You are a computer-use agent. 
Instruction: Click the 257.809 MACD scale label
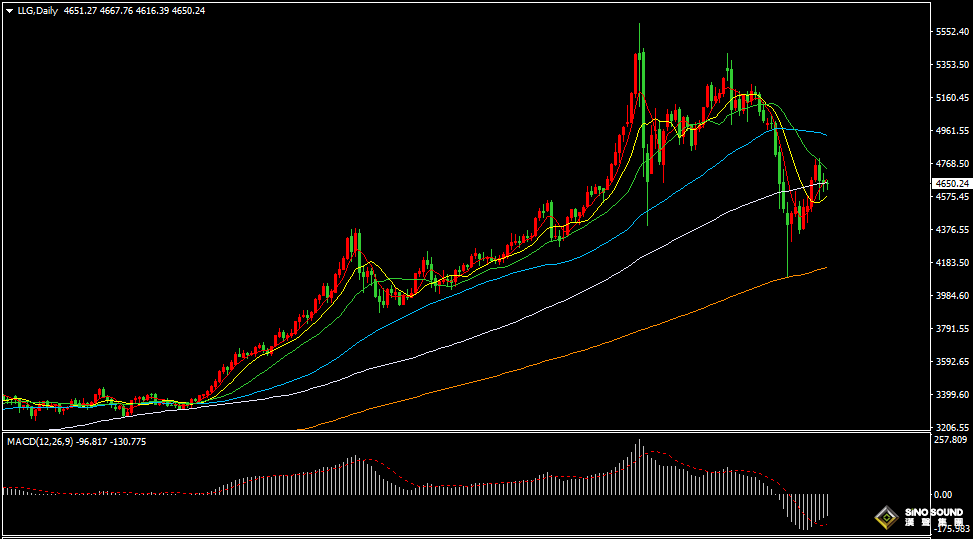coord(951,440)
